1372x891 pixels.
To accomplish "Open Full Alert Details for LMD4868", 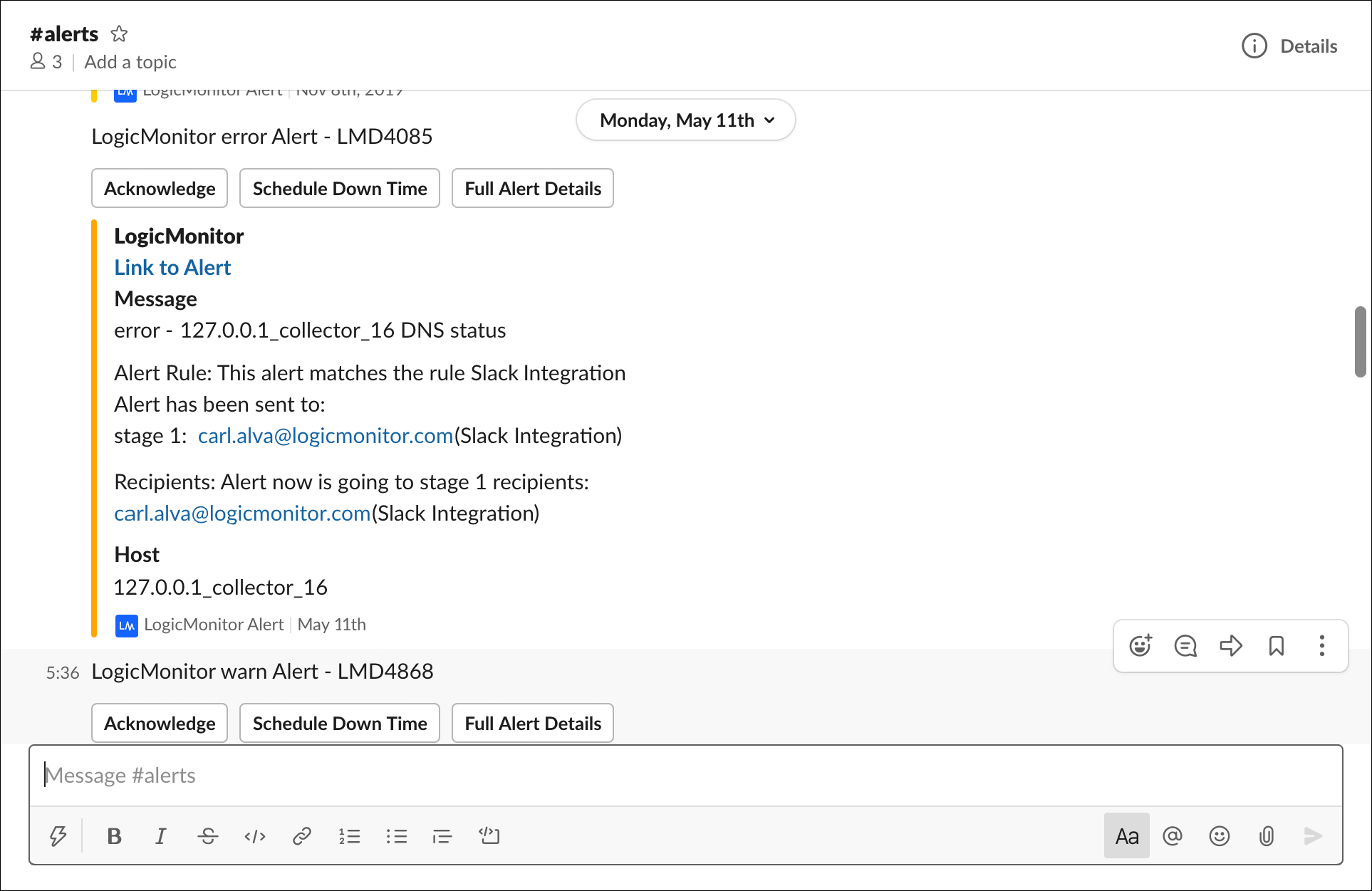I will tap(533, 723).
